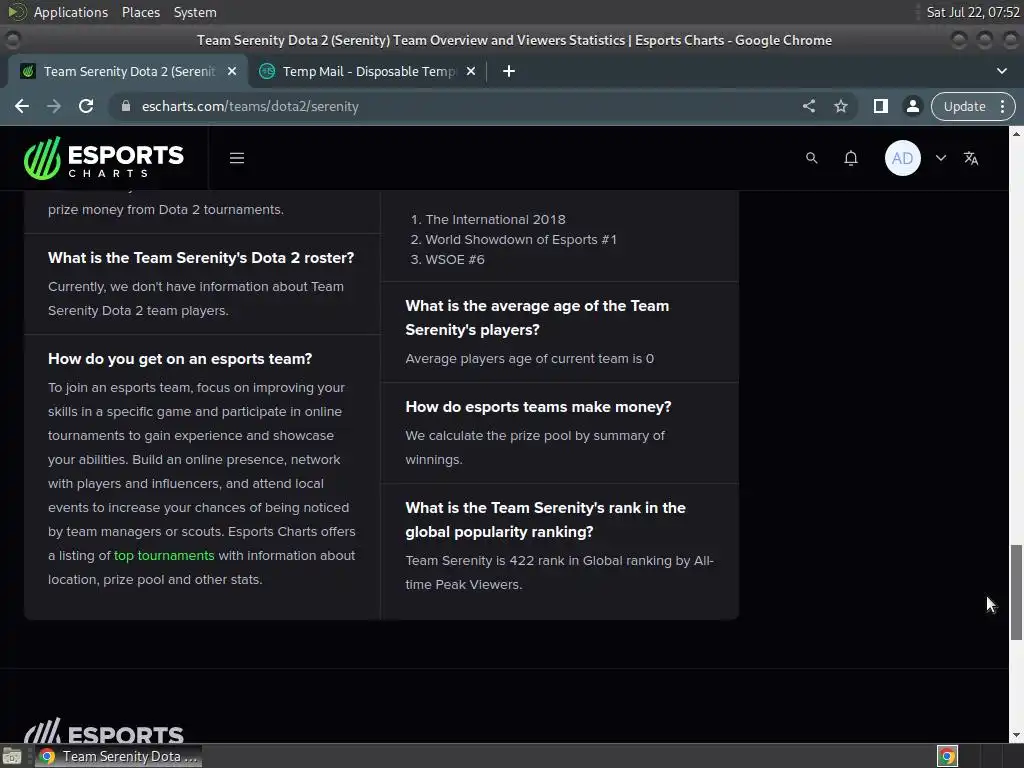Click the date and time clock

tap(972, 12)
